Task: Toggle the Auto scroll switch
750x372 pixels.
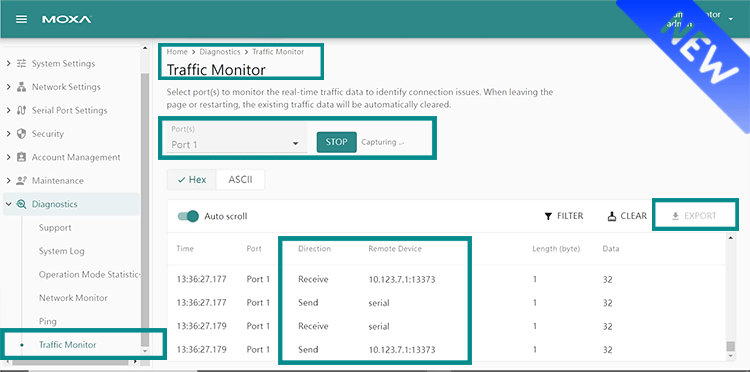Action: pos(188,216)
